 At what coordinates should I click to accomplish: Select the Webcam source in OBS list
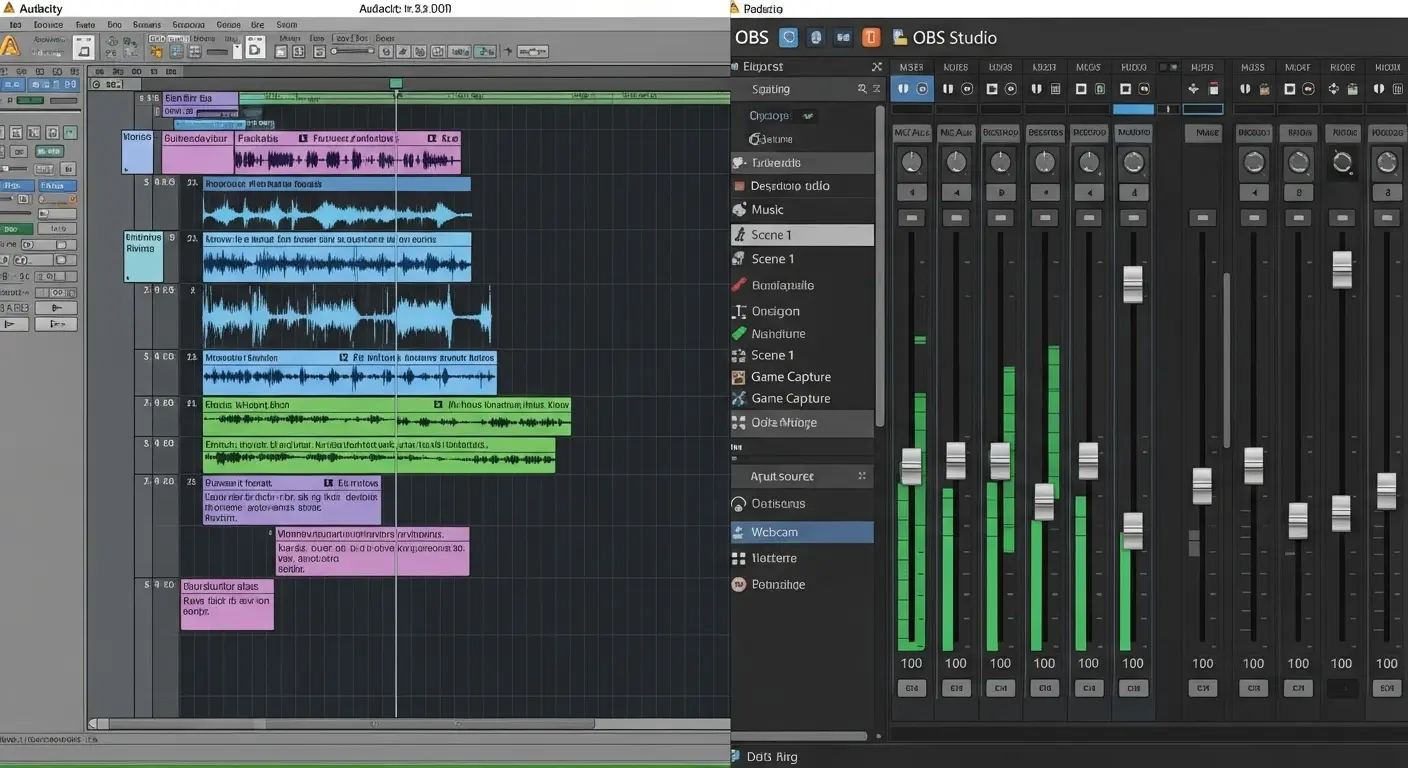pos(802,532)
